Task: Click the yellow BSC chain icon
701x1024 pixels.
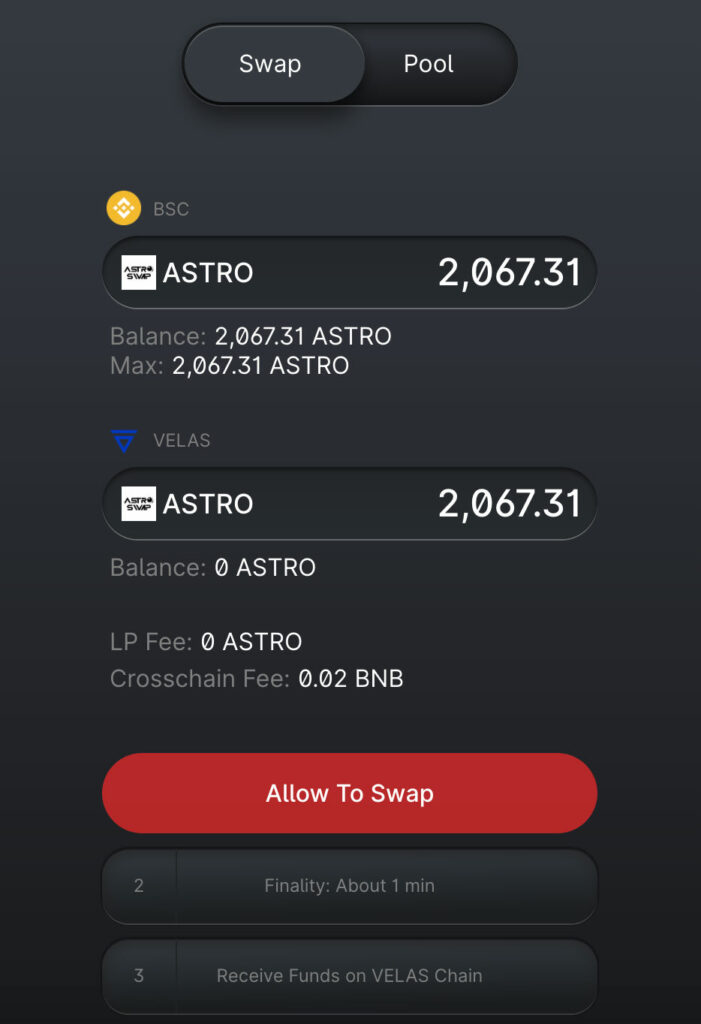Action: coord(124,208)
